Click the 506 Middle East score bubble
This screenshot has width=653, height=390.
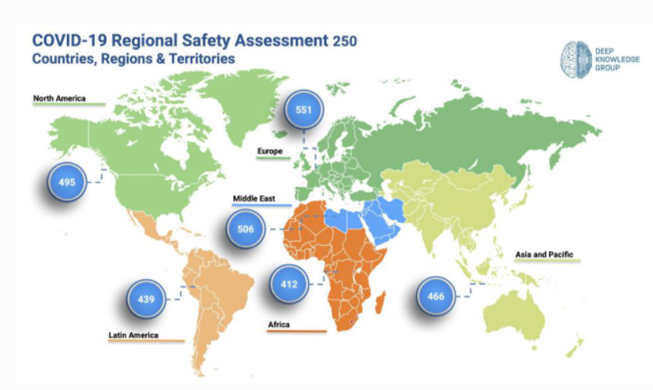[245, 229]
